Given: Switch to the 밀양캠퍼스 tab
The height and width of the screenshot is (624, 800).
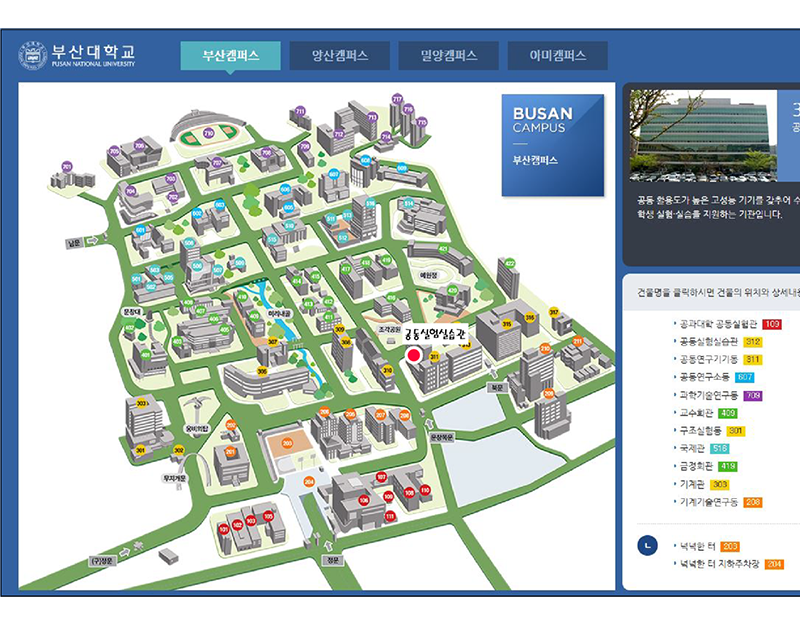Looking at the screenshot, I should click(448, 56).
